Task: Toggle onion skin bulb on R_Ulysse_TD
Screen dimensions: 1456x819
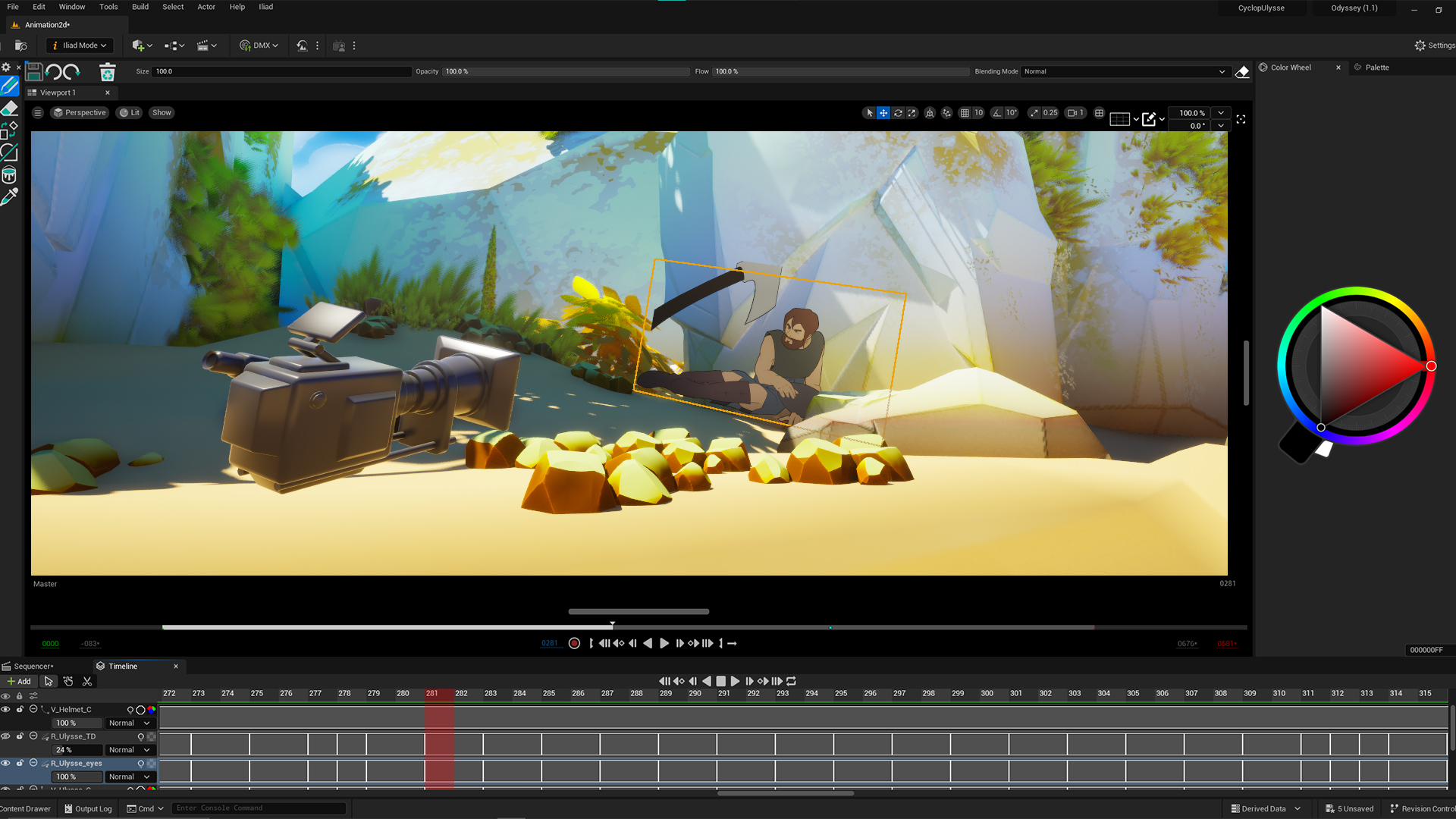Action: [x=140, y=737]
